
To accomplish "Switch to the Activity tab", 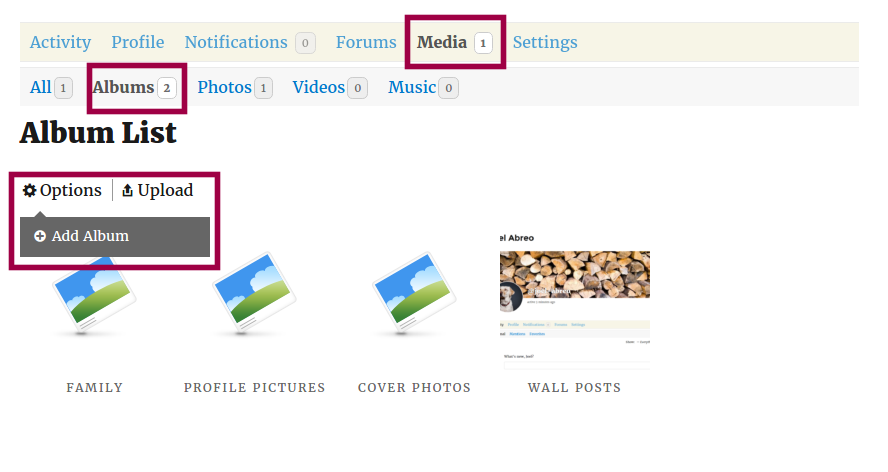I will [60, 42].
